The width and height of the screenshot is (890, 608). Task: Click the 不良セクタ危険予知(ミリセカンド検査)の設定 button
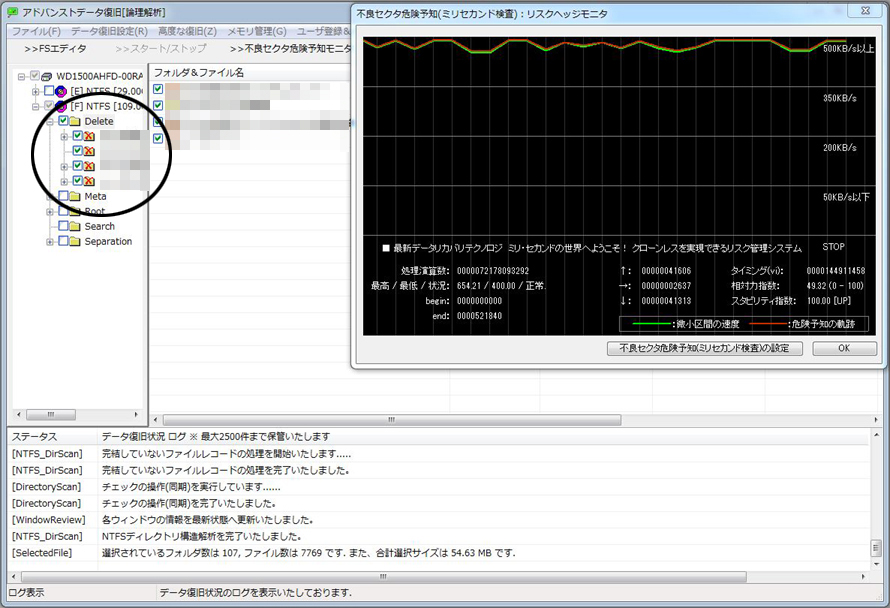704,348
